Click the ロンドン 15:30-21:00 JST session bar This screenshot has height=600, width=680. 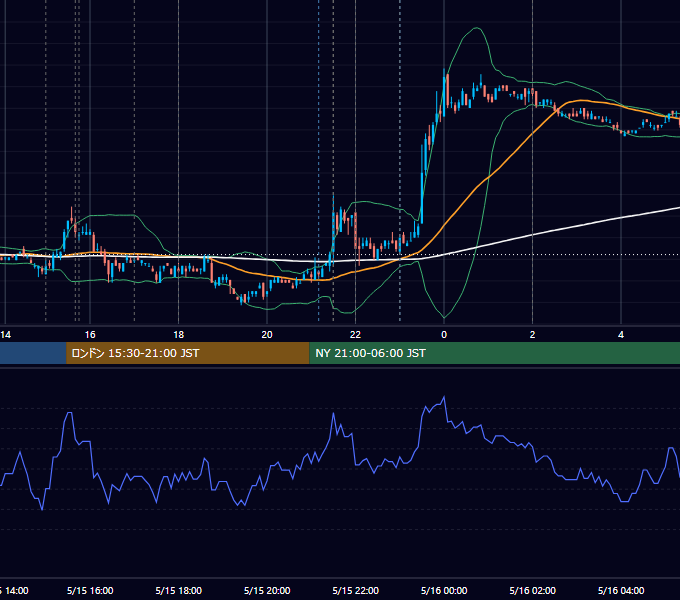(x=187, y=353)
